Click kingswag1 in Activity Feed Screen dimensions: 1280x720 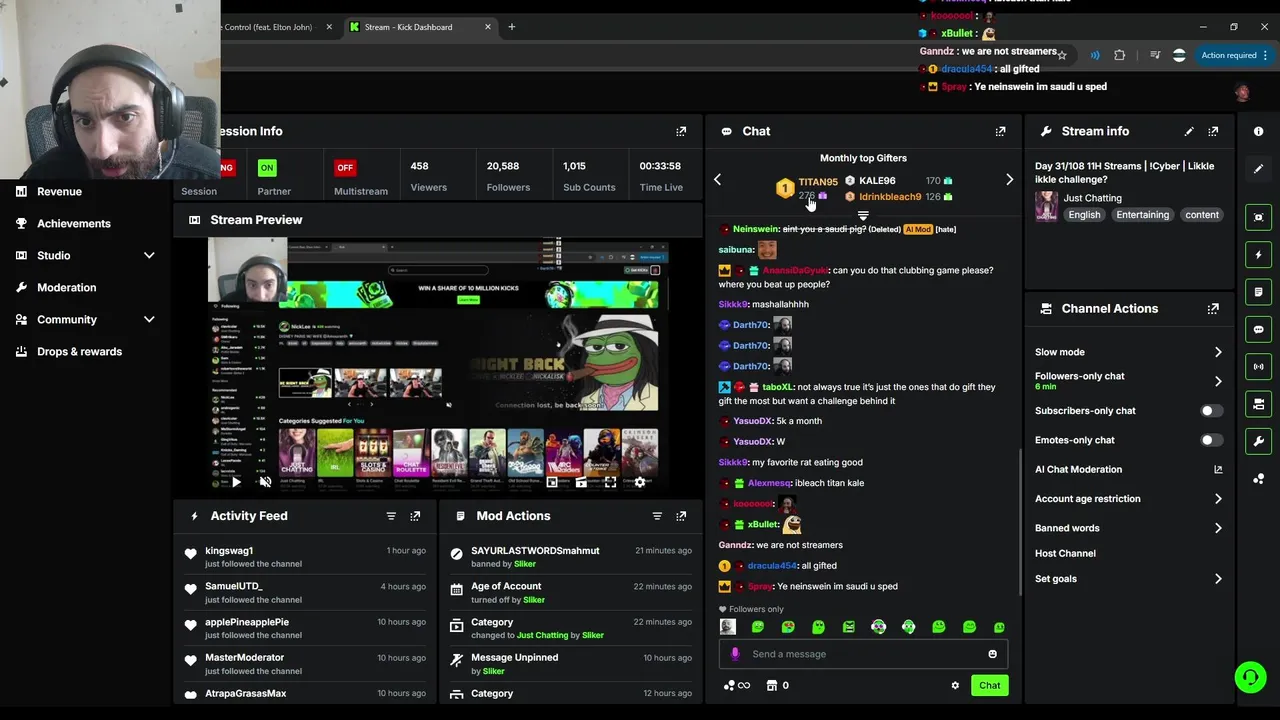[x=229, y=551]
